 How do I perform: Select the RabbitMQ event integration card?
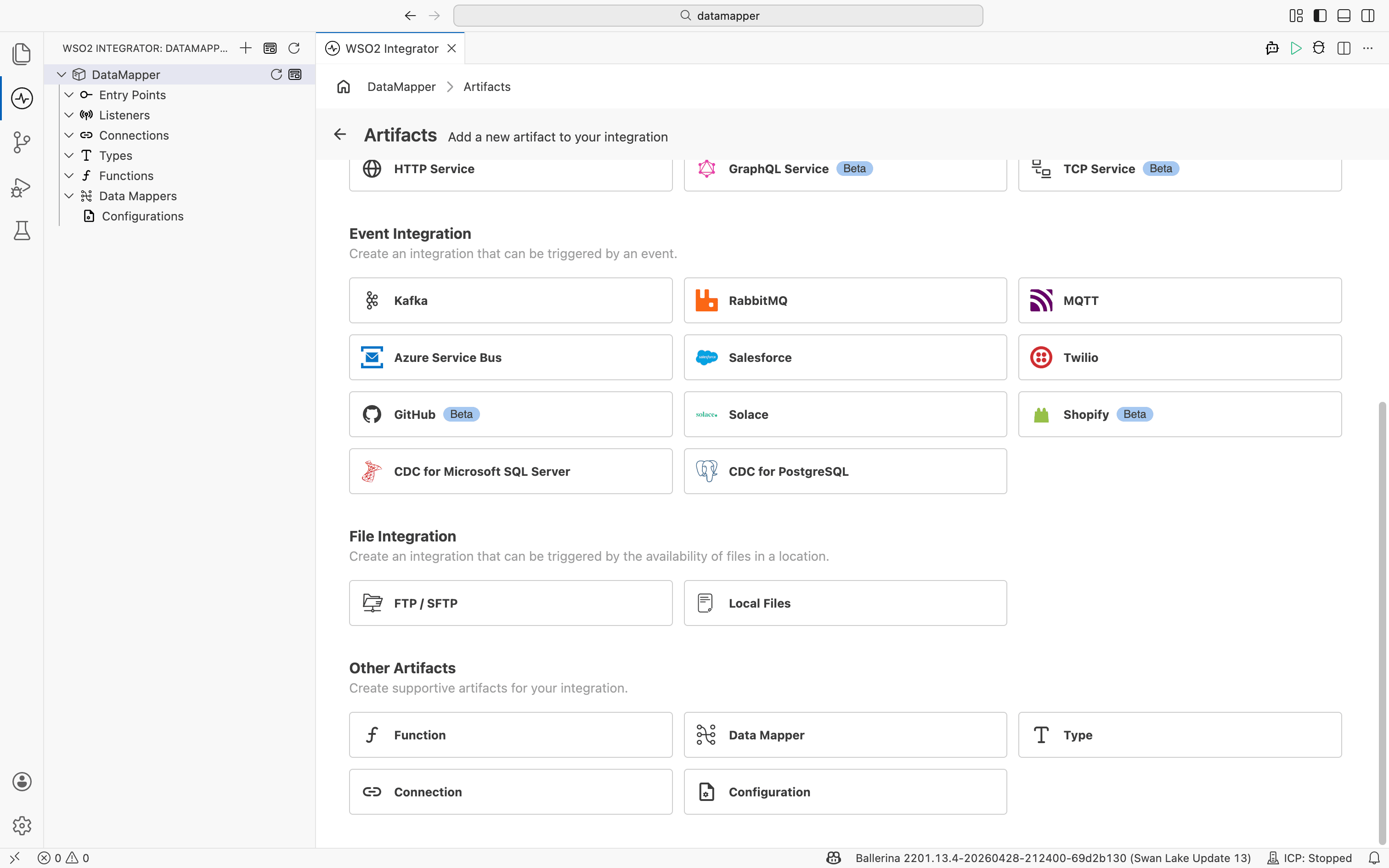[x=846, y=300]
